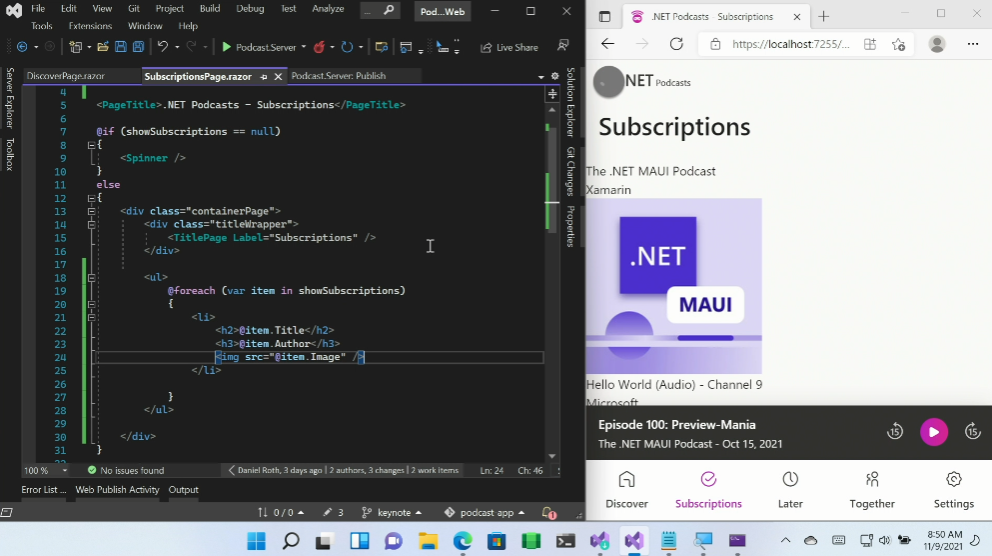Open the Edge settings and more menu
The width and height of the screenshot is (992, 556).
(x=972, y=44)
